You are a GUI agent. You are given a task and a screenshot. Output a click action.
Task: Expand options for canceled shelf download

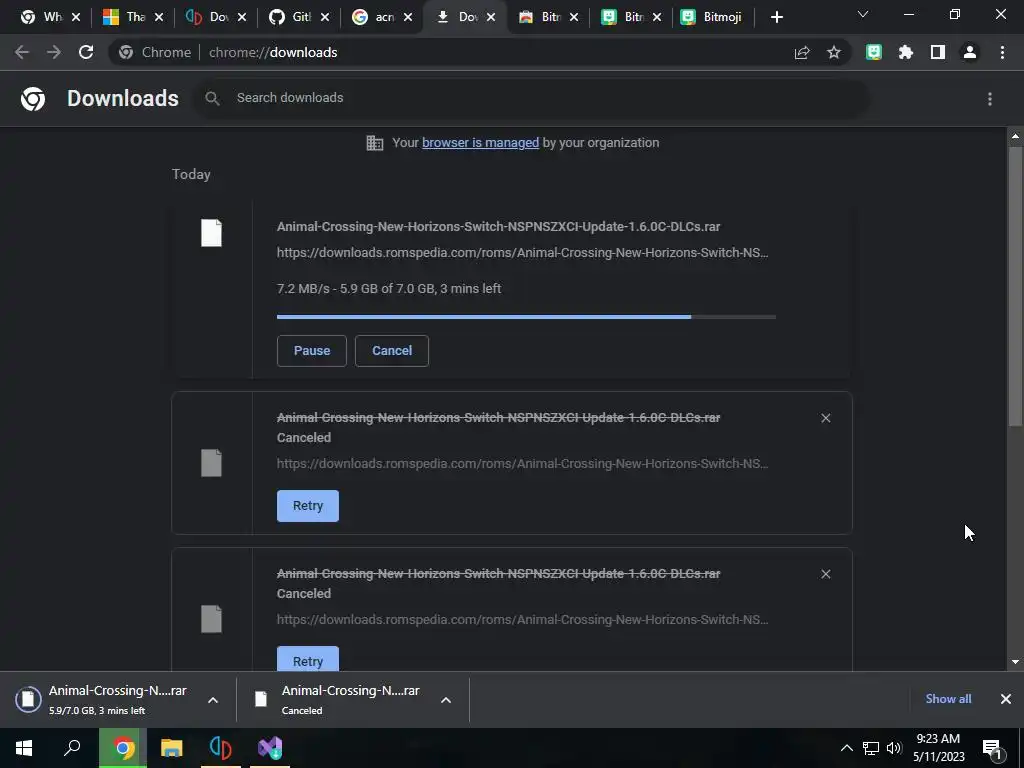(x=446, y=700)
